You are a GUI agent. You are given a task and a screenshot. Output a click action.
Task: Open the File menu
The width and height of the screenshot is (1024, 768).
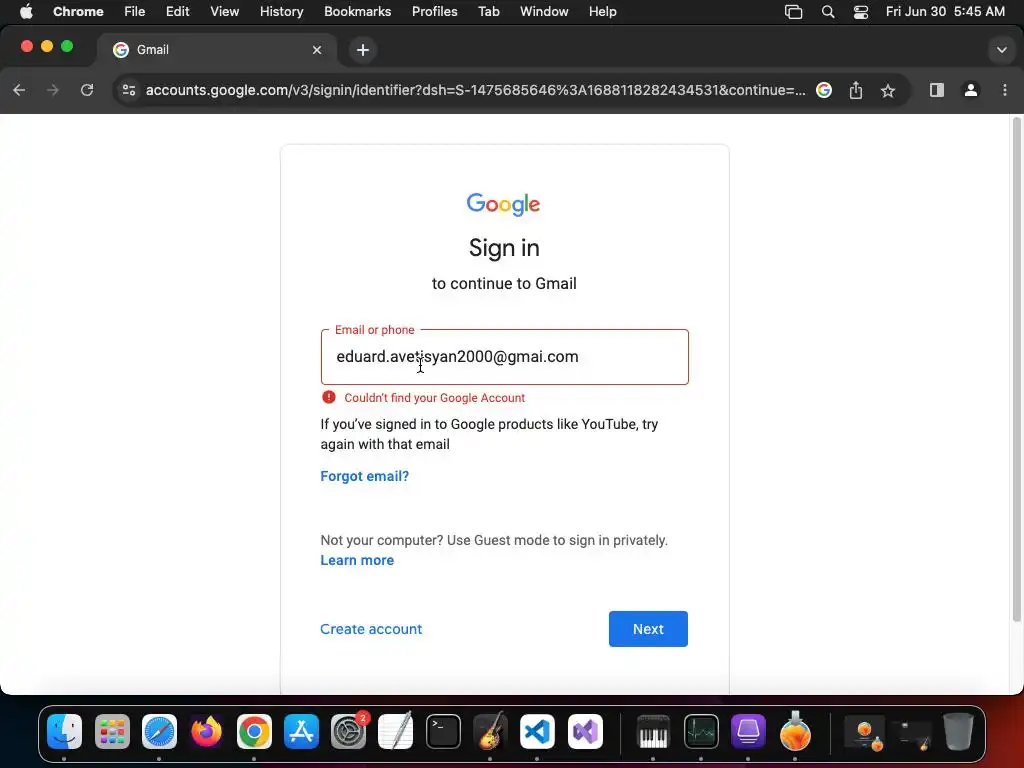click(x=135, y=11)
